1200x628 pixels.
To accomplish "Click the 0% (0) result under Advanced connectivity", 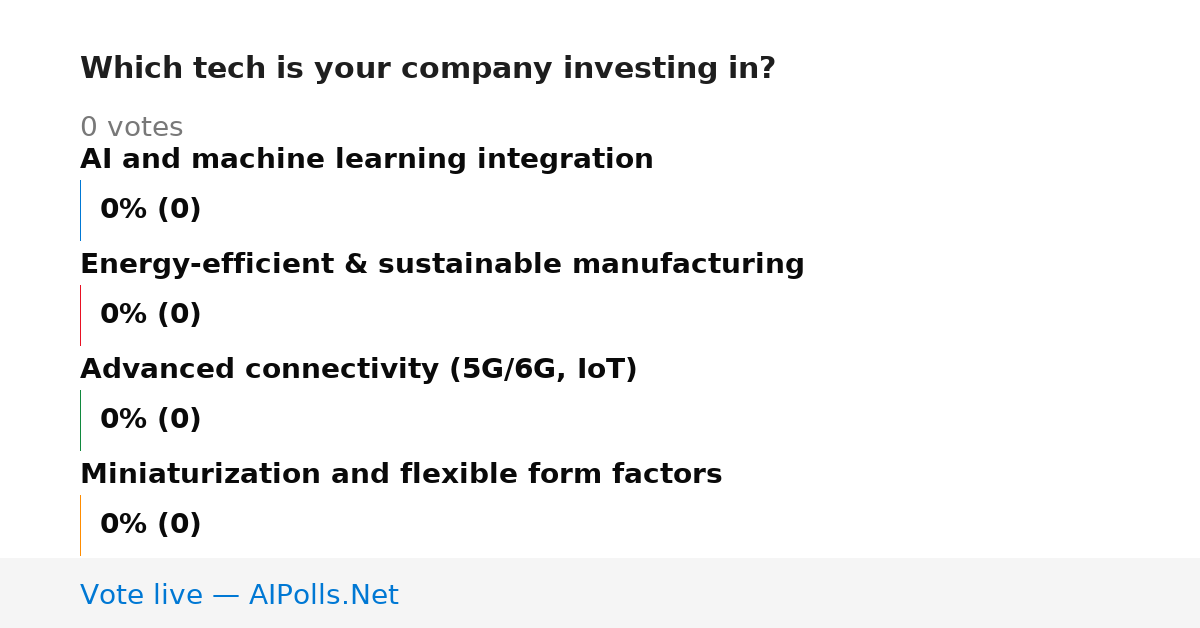I will point(150,420).
